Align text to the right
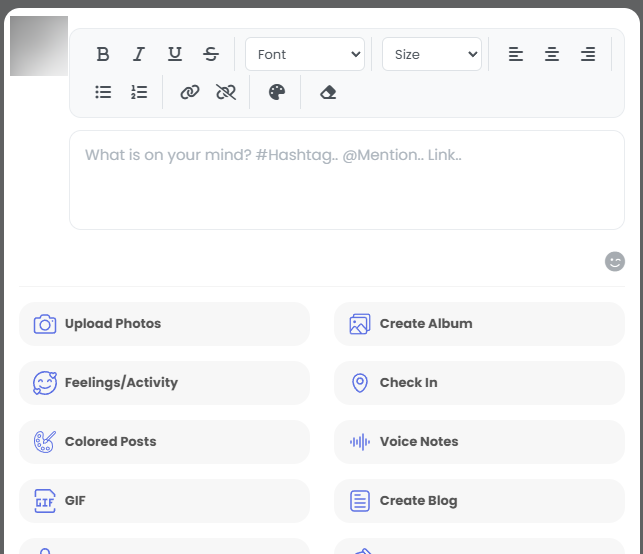 coord(588,54)
